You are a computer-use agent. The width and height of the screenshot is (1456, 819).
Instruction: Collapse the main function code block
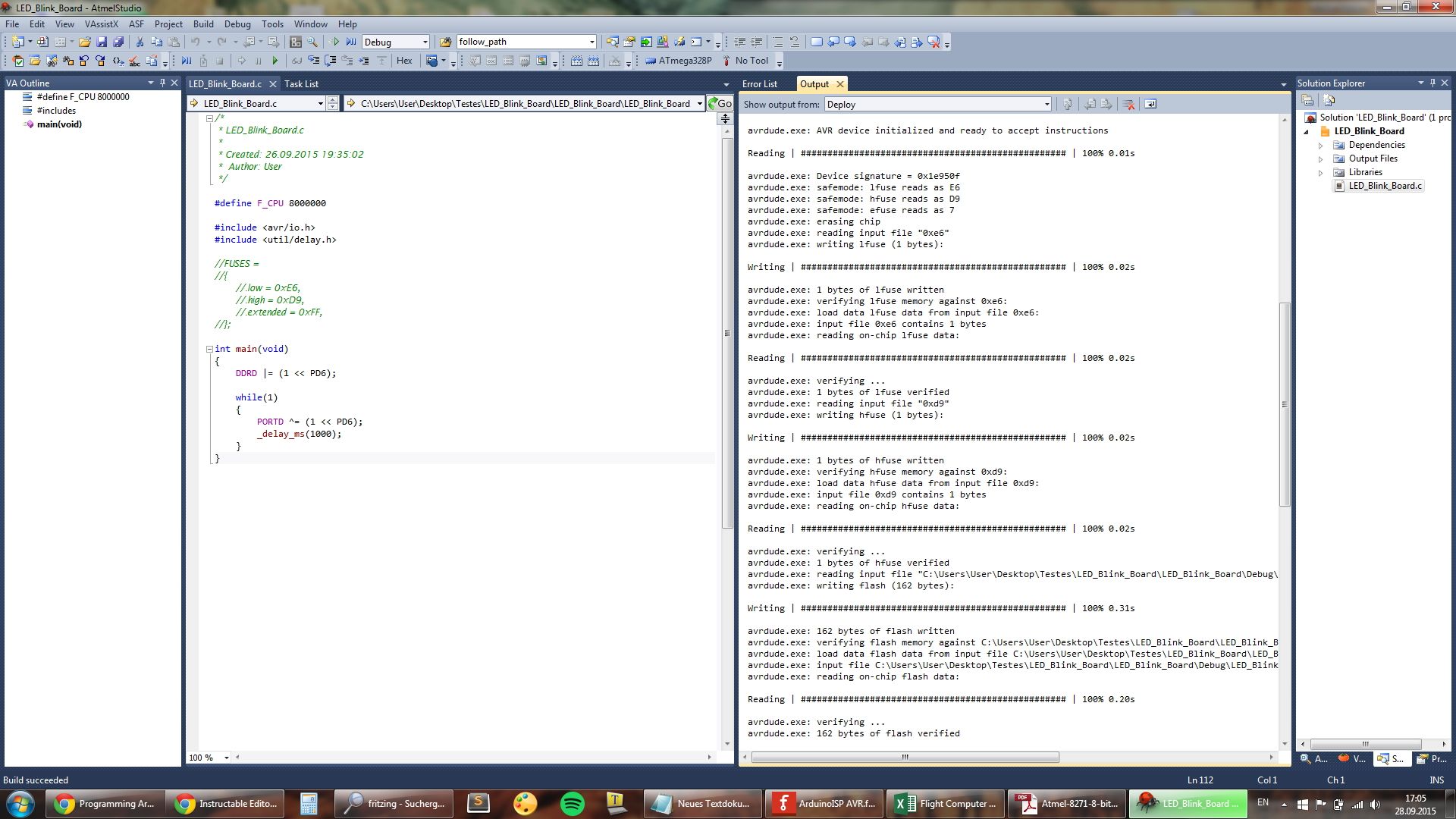(209, 349)
